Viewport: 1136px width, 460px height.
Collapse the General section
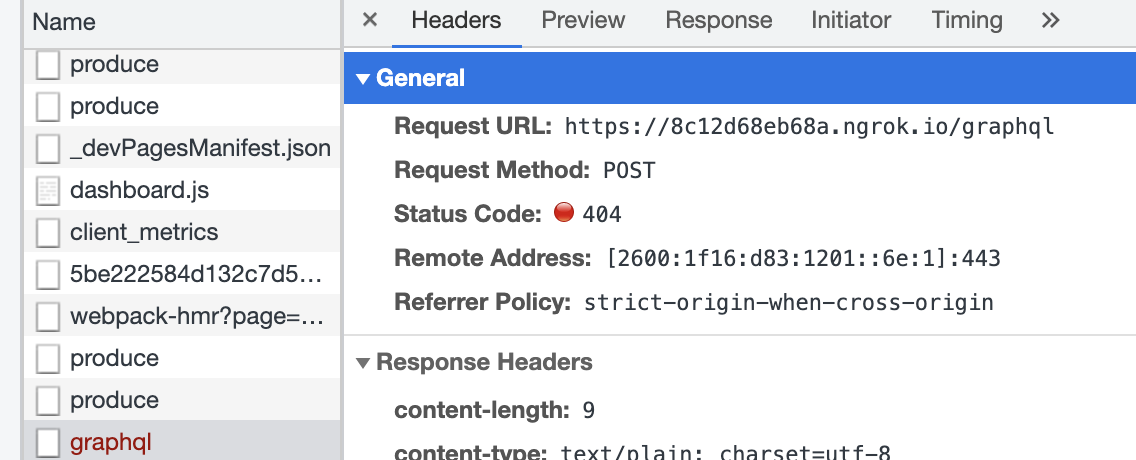pyautogui.click(x=363, y=78)
